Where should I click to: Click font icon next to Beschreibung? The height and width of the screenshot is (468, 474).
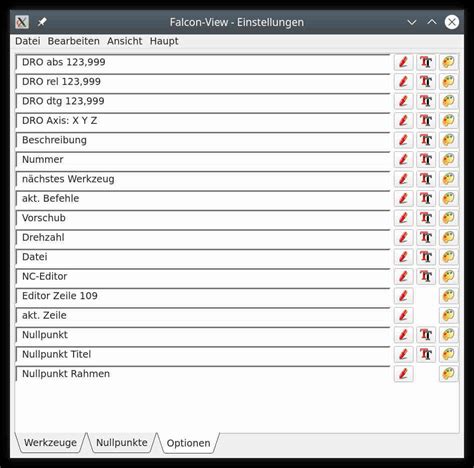(426, 140)
